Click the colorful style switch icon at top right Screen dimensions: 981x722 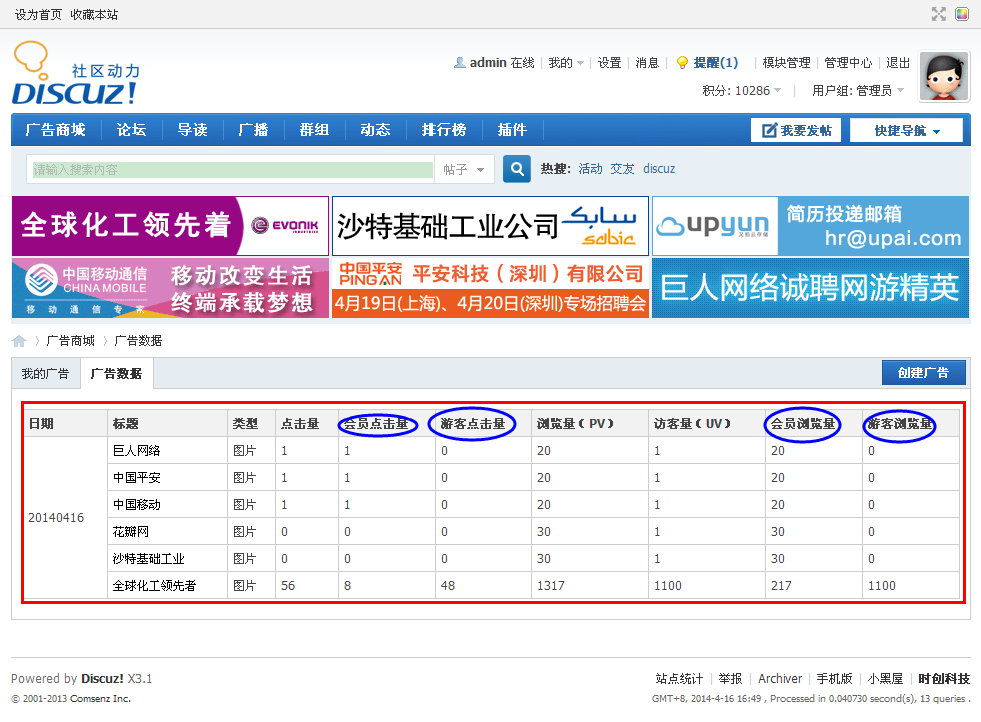962,14
